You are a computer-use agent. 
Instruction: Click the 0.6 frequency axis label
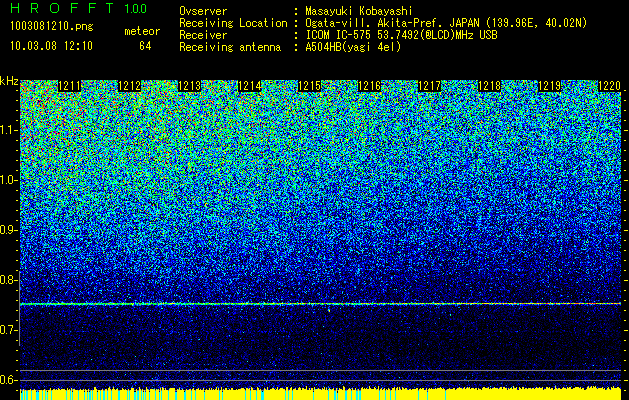[9, 380]
